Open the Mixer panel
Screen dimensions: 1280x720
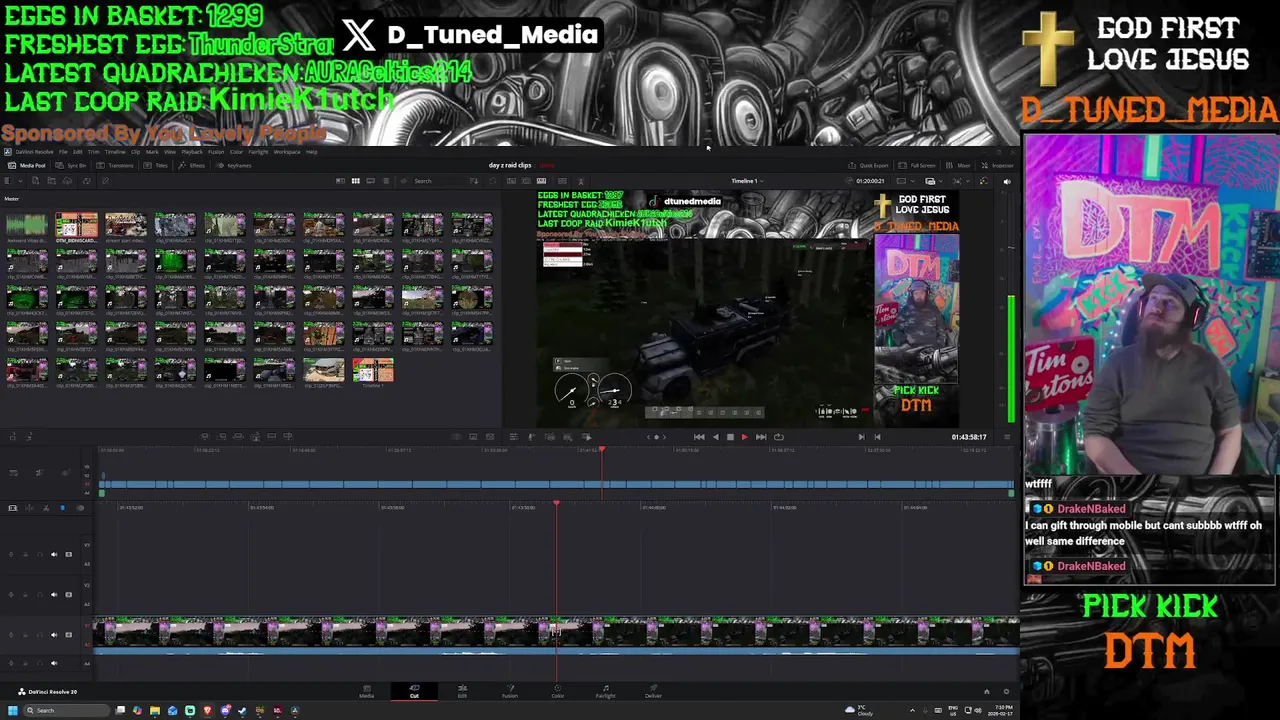(x=959, y=165)
